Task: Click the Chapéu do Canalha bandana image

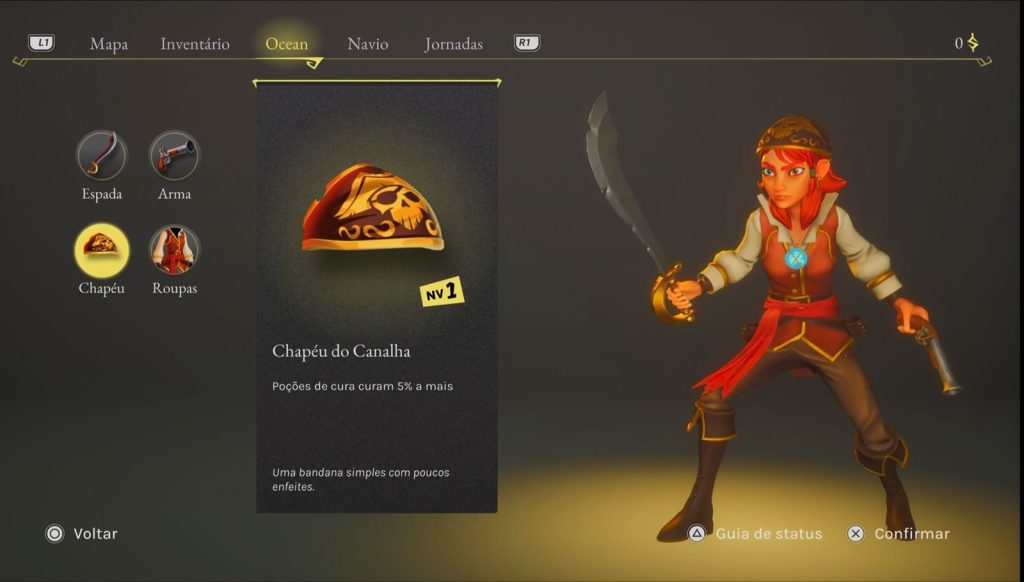Action: click(373, 208)
